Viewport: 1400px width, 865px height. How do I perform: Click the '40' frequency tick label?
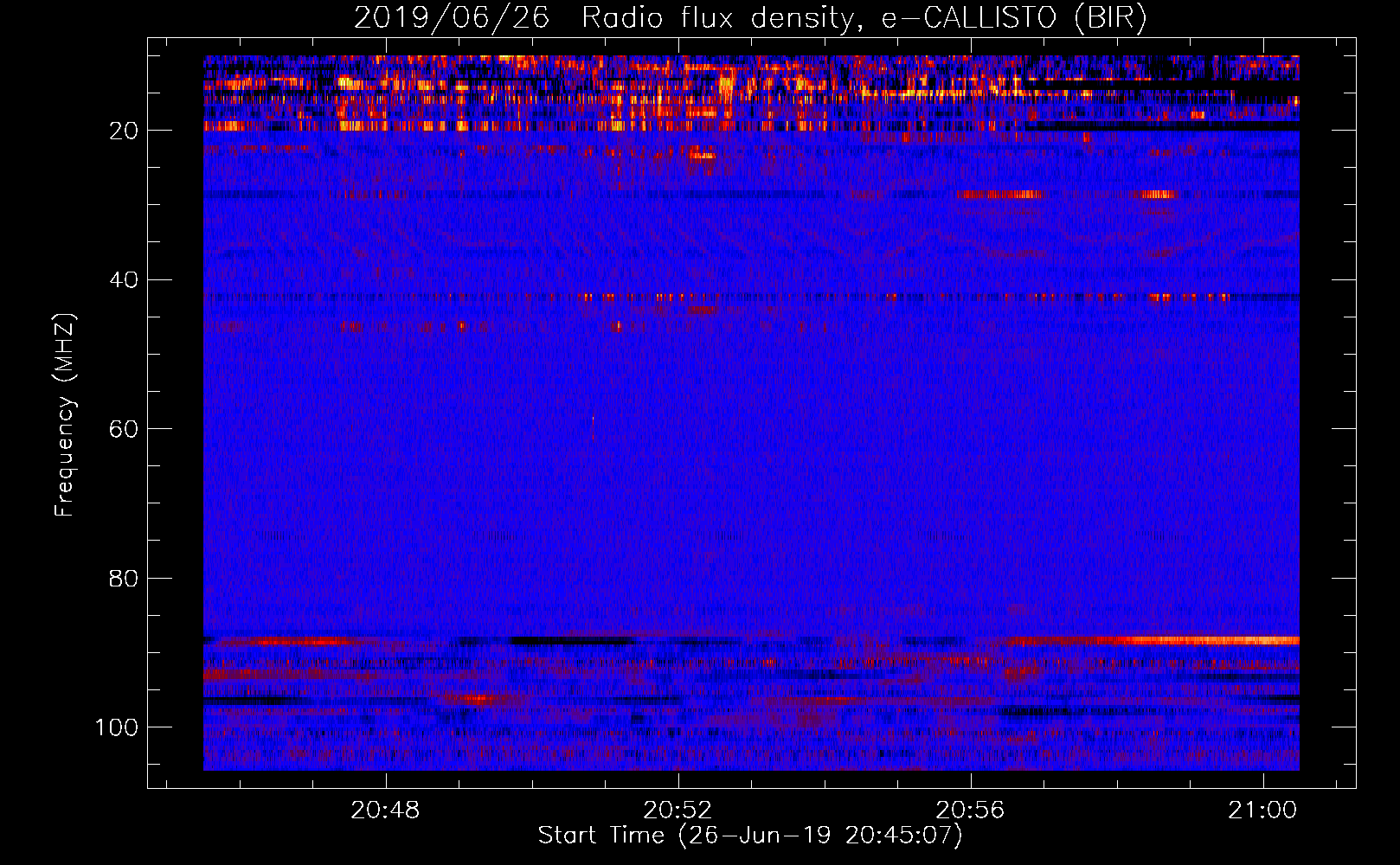click(x=125, y=280)
